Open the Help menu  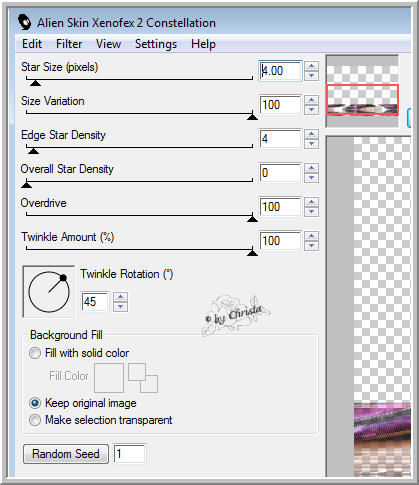coord(203,44)
